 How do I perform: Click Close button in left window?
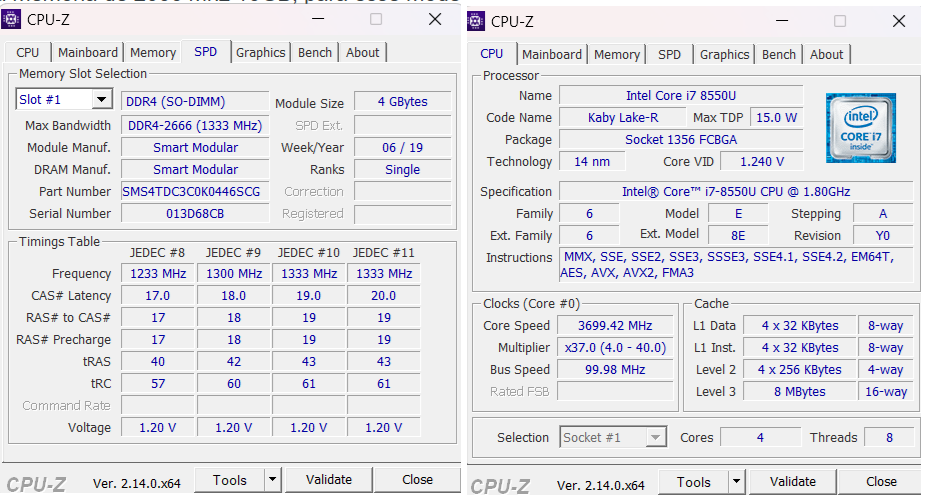[417, 480]
